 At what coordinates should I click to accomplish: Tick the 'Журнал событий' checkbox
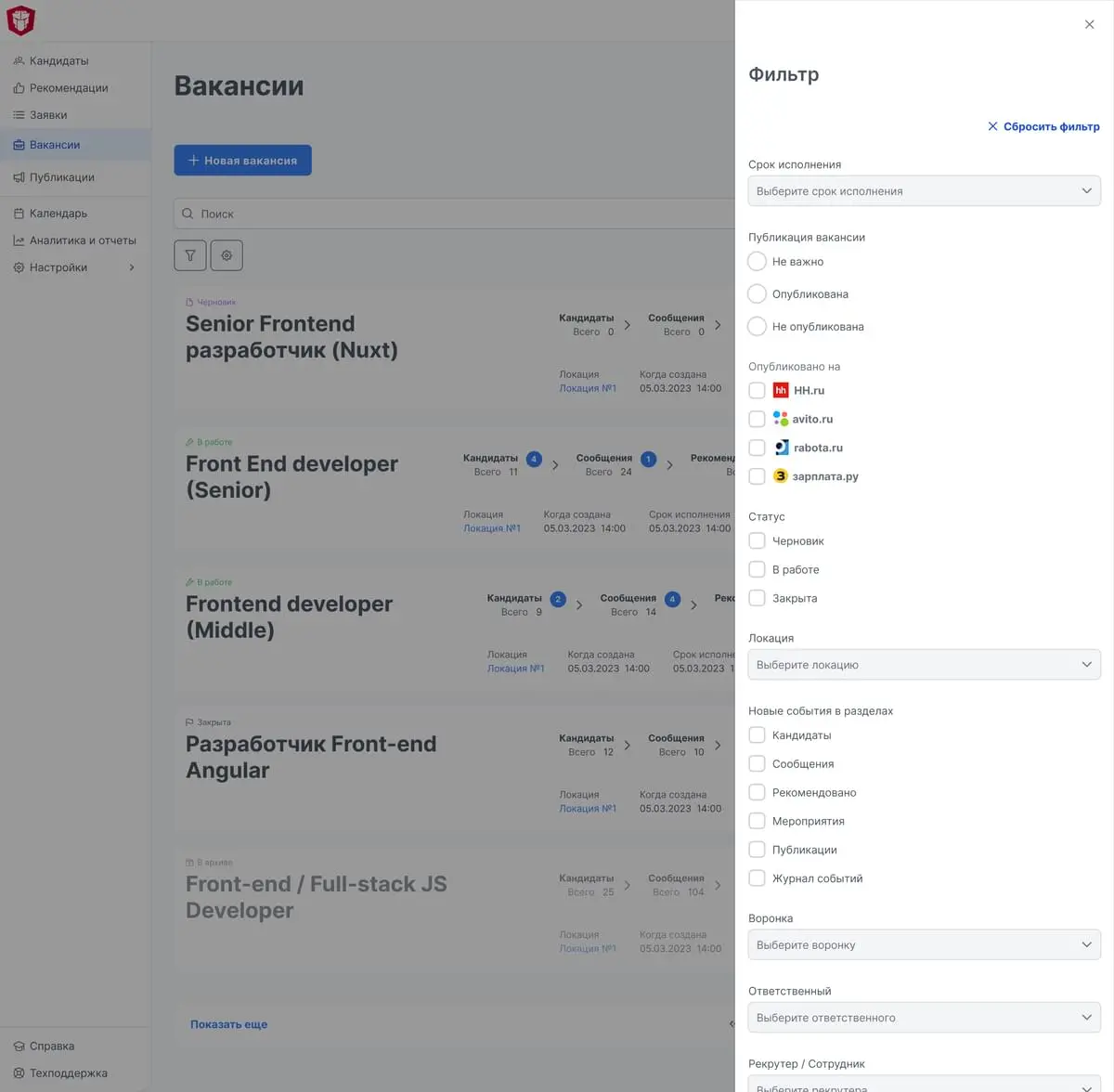click(758, 878)
